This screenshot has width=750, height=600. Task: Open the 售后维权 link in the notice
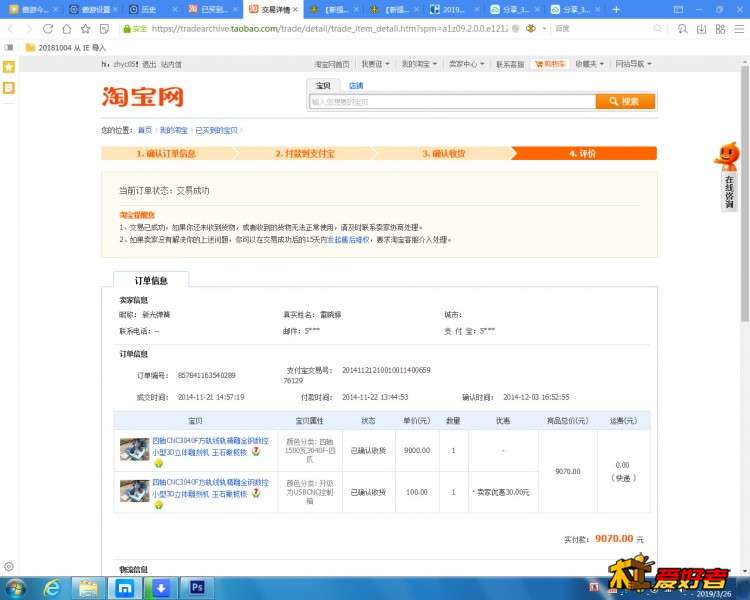(348, 240)
